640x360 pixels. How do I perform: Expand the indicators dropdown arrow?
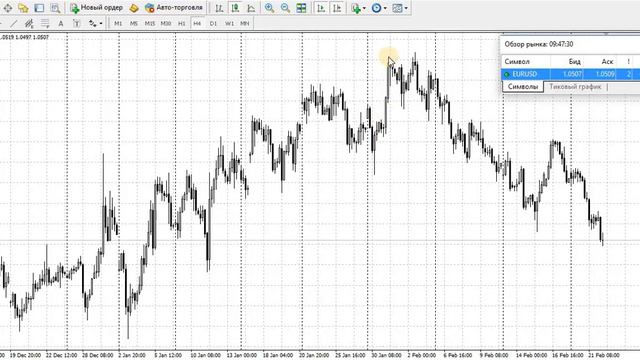pos(364,8)
